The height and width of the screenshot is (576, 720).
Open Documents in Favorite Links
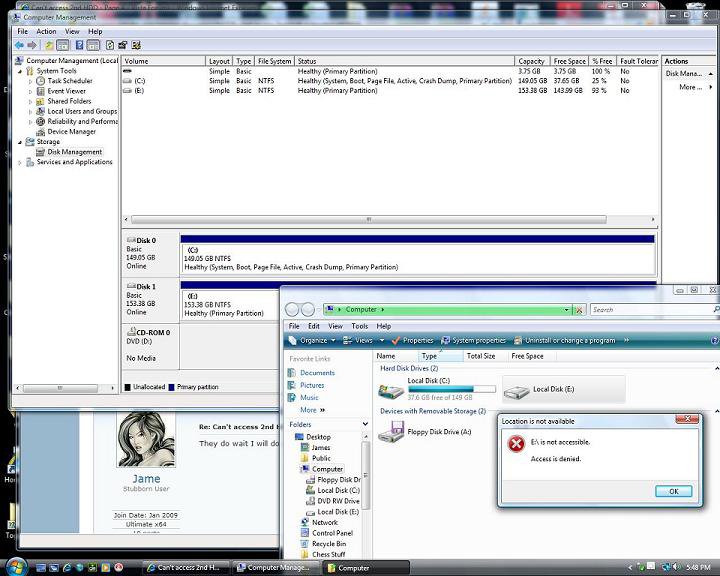317,373
